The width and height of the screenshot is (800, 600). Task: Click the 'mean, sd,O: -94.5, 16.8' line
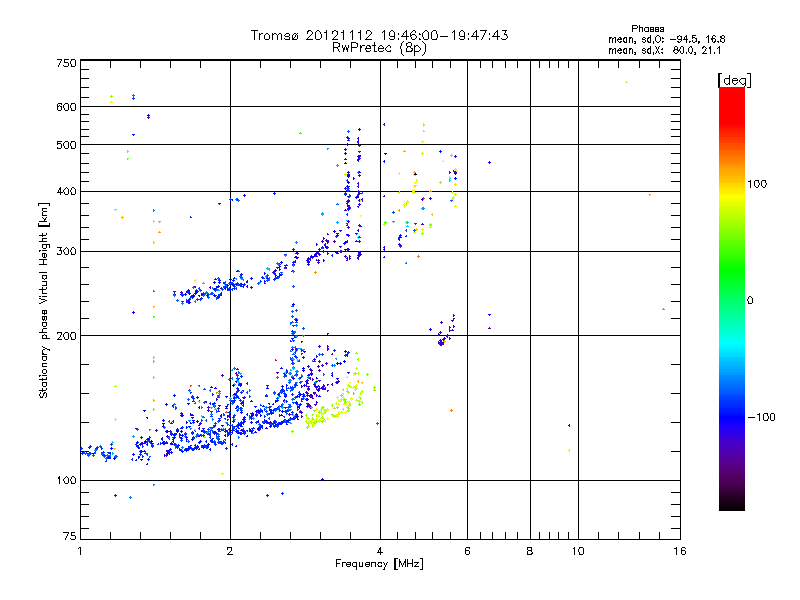(666, 39)
